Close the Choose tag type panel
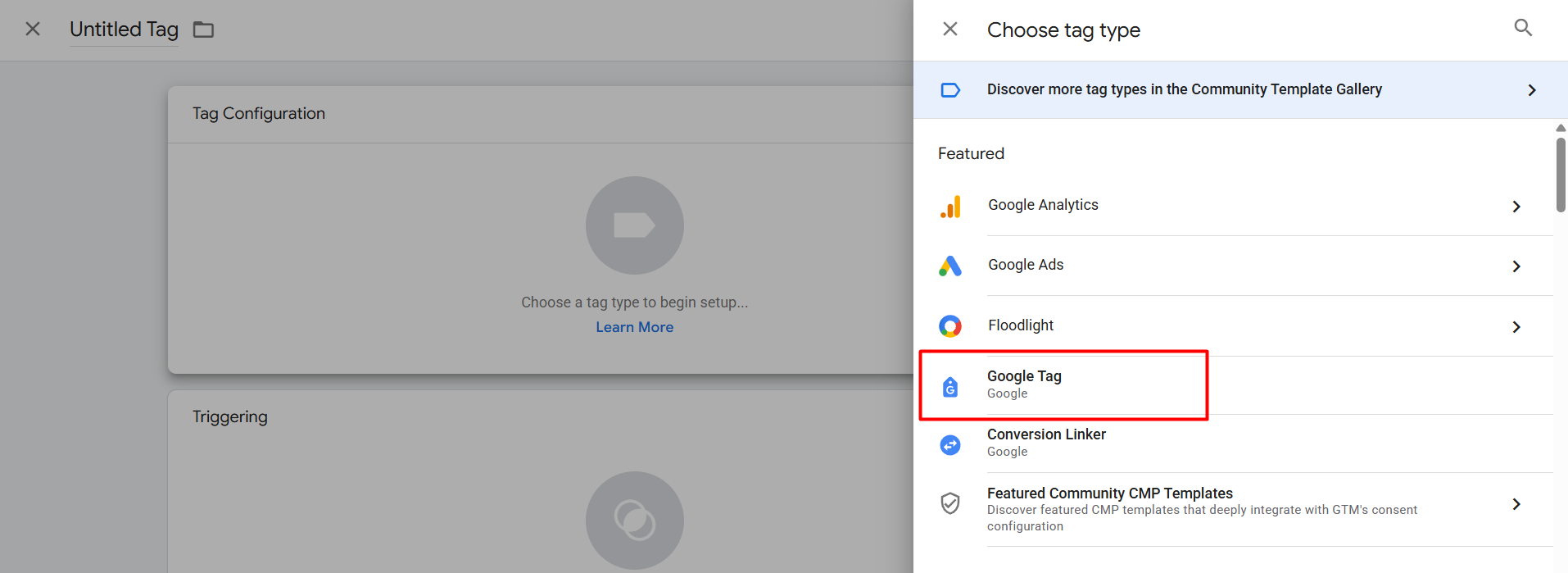Image resolution: width=1568 pixels, height=573 pixels. (950, 30)
